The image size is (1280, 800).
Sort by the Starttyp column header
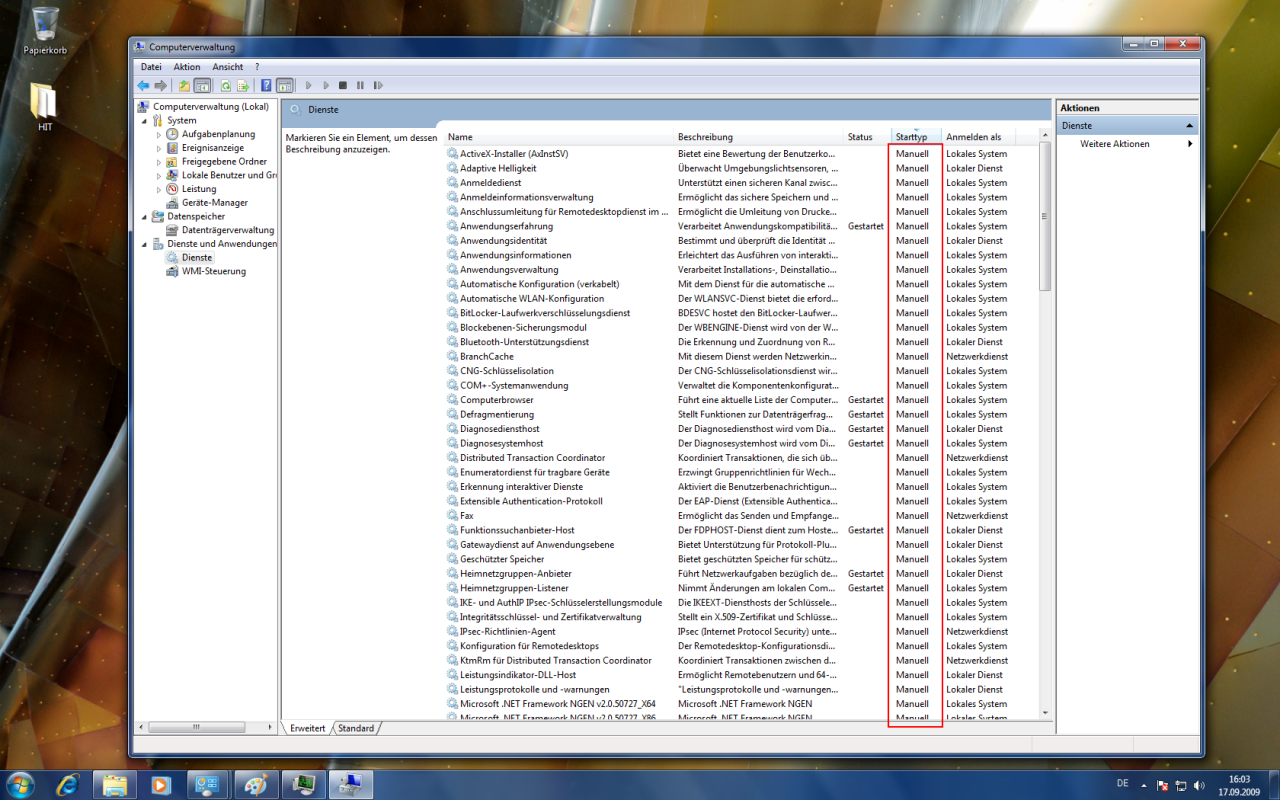[917, 137]
